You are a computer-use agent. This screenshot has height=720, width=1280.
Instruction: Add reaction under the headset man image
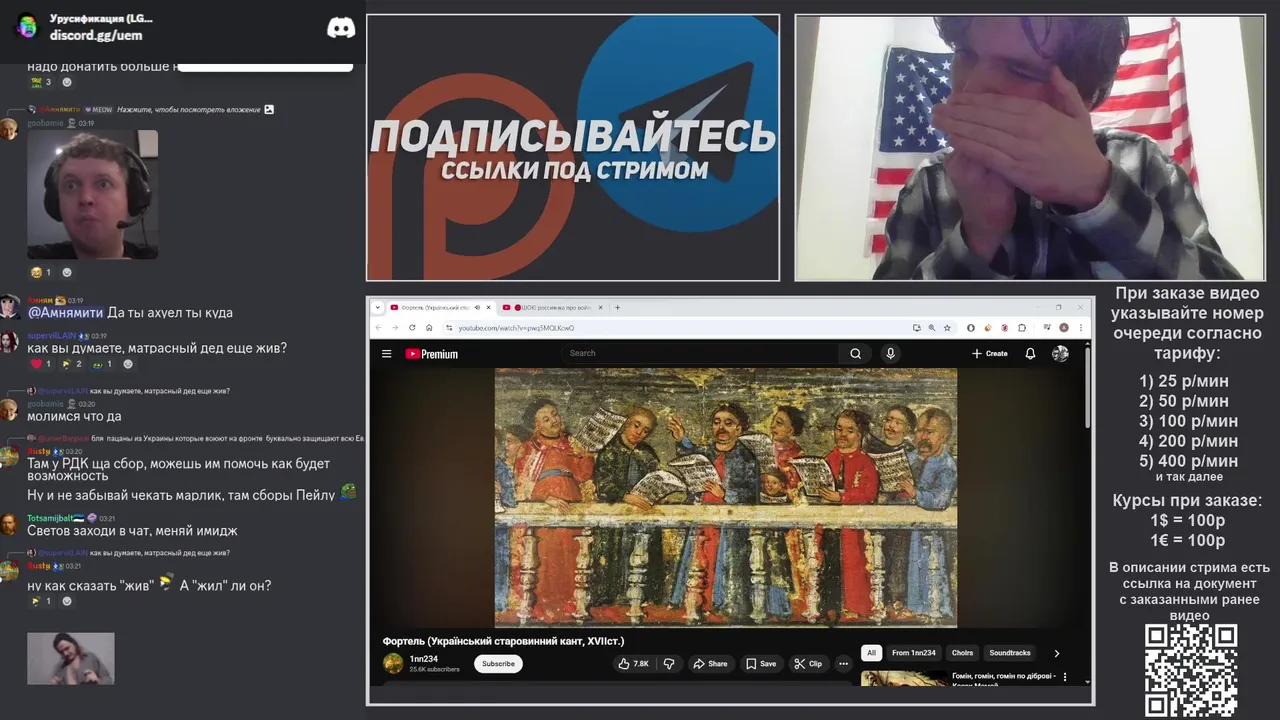coord(67,272)
